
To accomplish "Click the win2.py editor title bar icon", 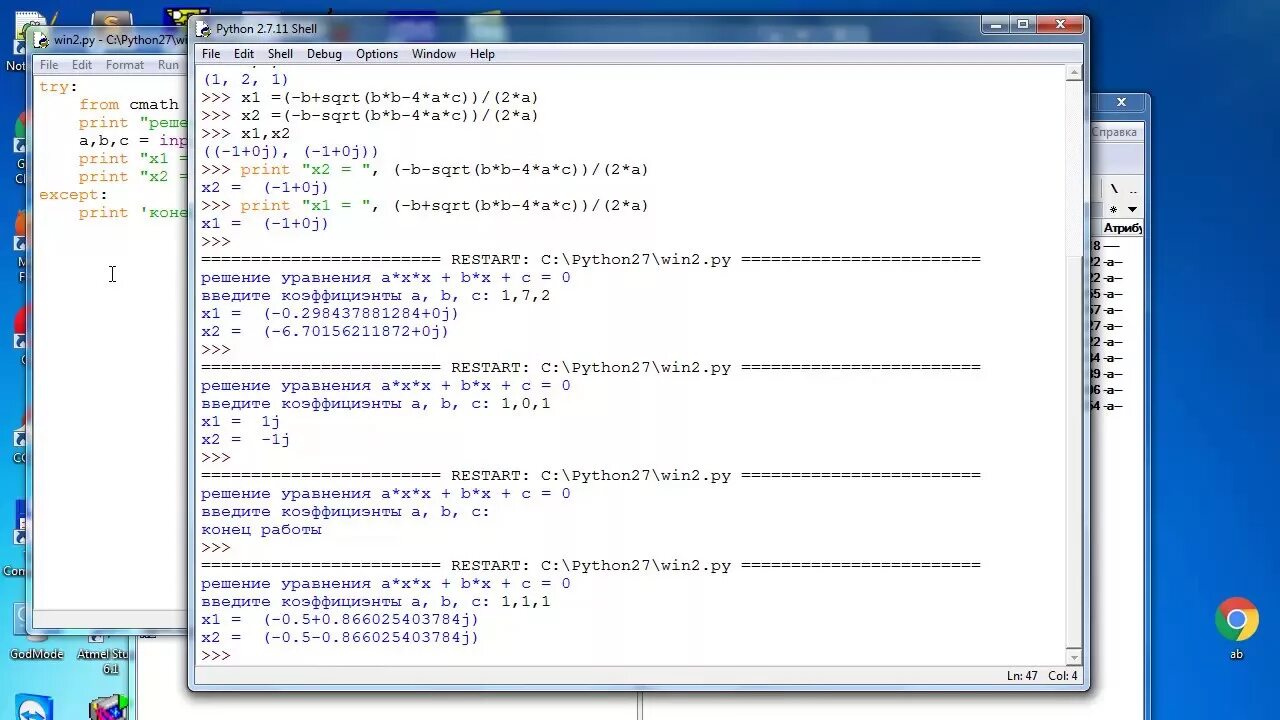I will pyautogui.click(x=41, y=40).
